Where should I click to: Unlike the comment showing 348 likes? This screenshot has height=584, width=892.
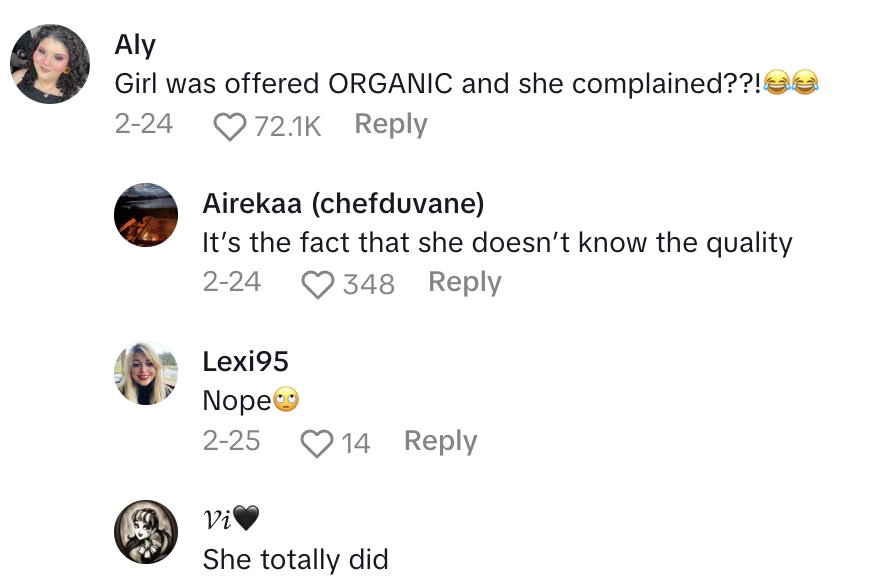pyautogui.click(x=318, y=282)
